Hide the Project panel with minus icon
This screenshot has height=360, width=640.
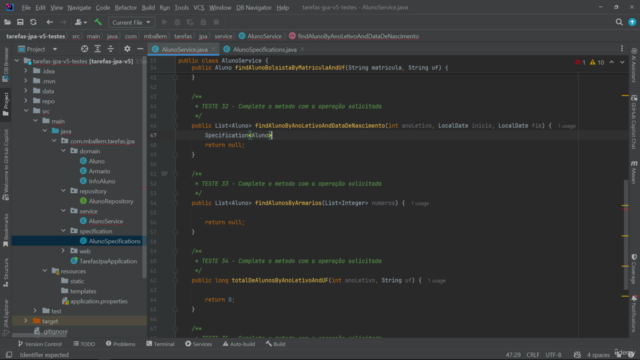pos(140,49)
